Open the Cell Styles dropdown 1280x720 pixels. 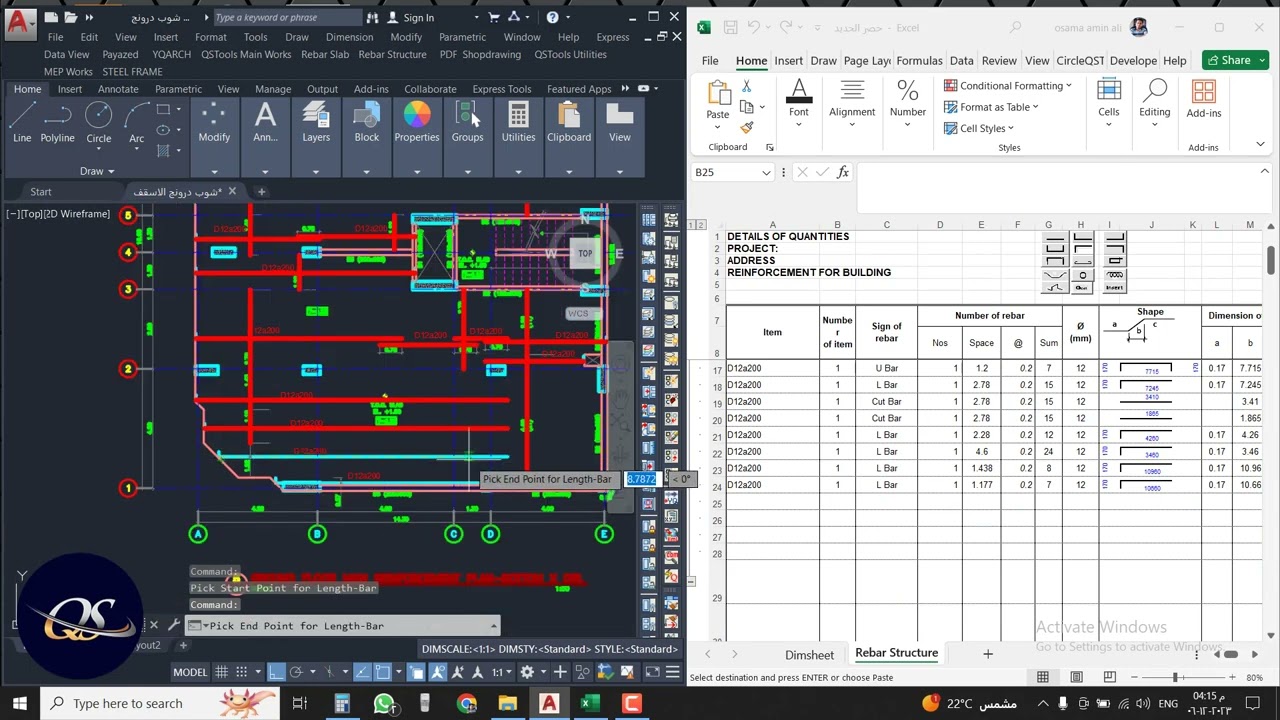(980, 128)
